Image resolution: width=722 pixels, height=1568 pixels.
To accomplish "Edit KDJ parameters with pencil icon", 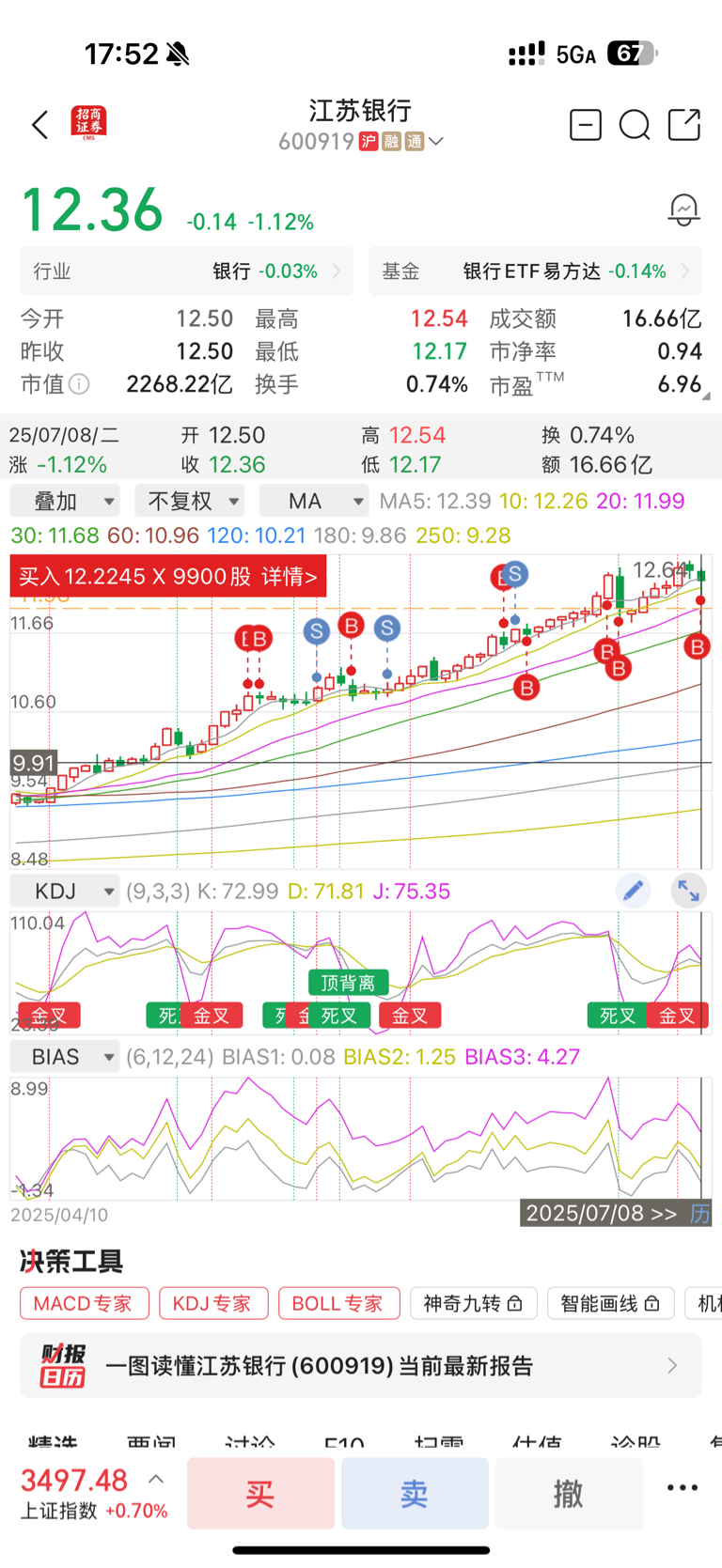I will coord(633,891).
